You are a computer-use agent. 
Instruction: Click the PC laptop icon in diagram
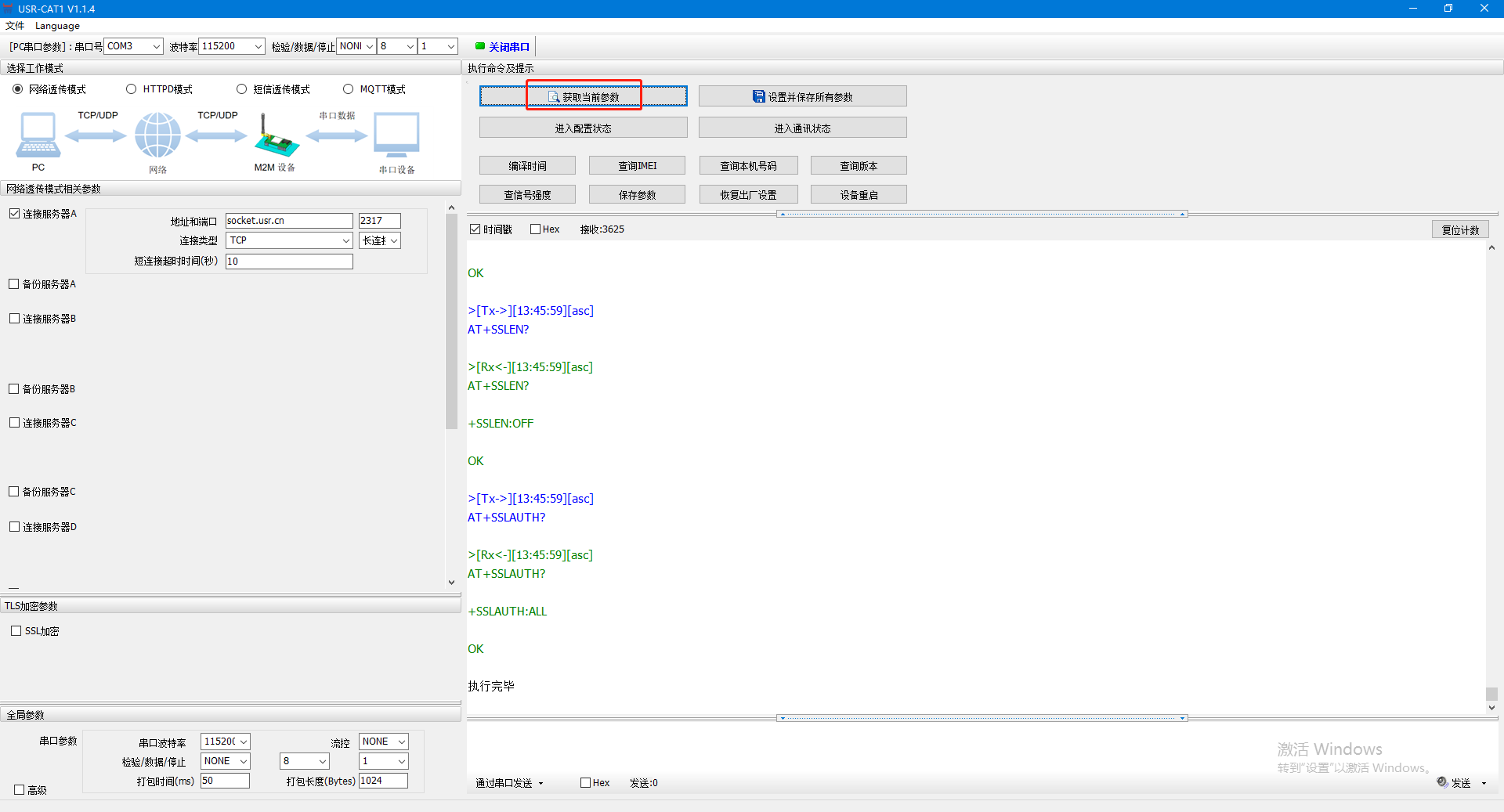(x=38, y=135)
